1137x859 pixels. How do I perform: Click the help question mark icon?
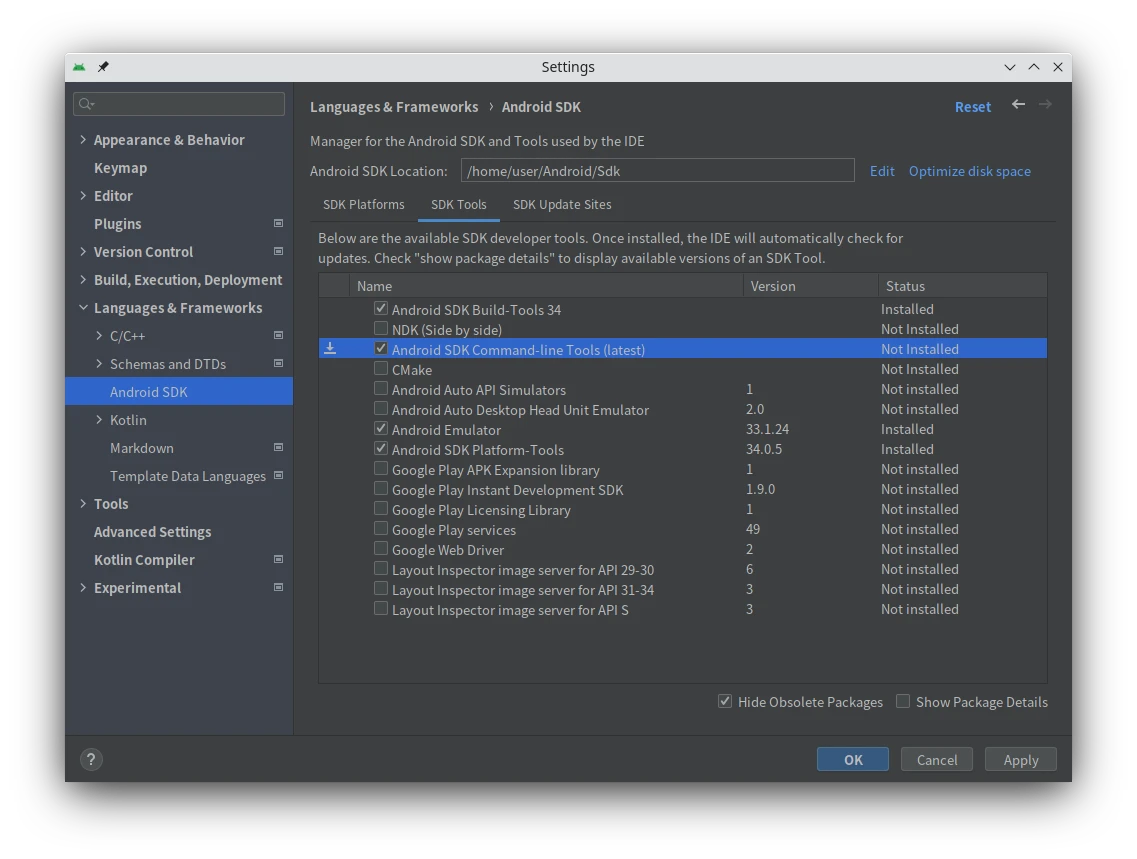click(x=91, y=760)
